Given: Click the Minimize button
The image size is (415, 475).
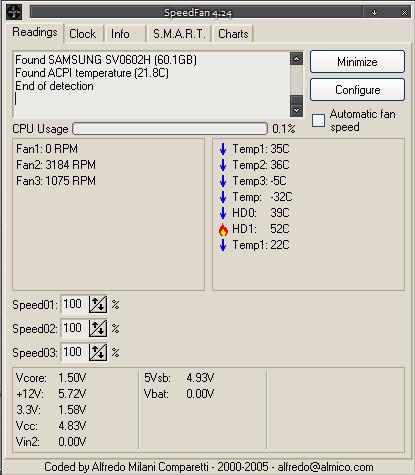Looking at the screenshot, I should pyautogui.click(x=357, y=62).
